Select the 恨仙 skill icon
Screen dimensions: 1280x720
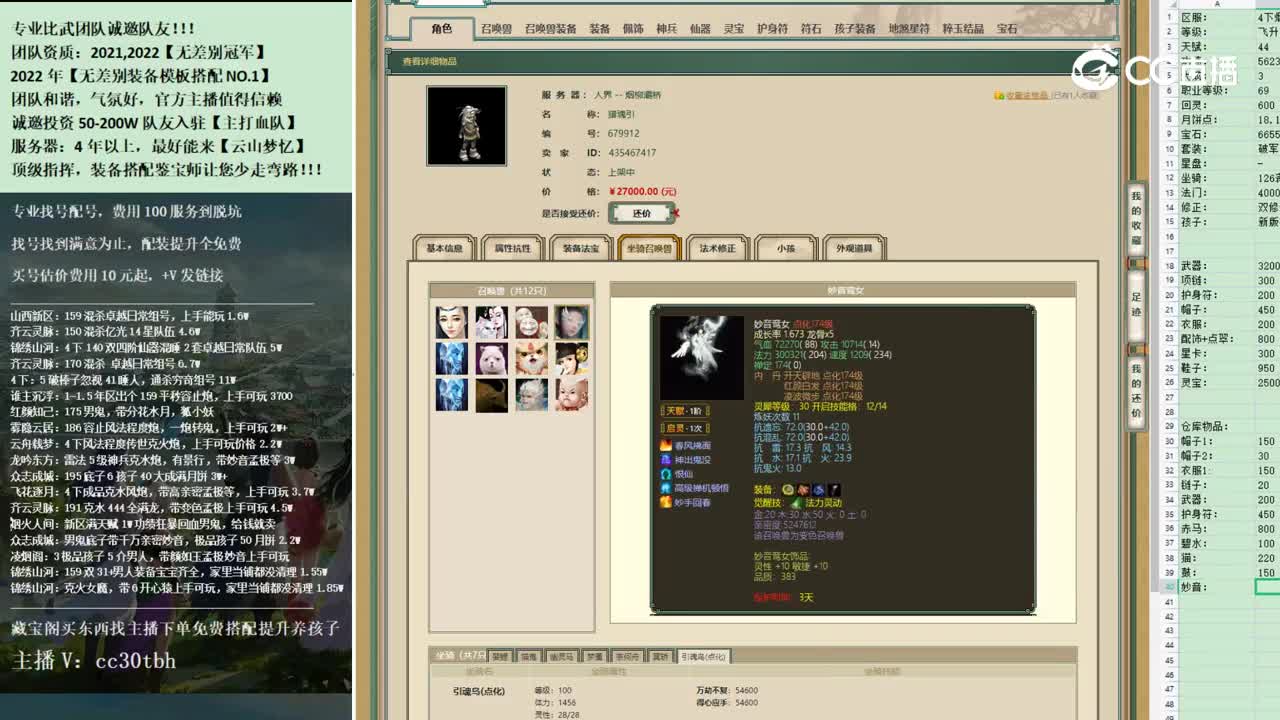666,474
